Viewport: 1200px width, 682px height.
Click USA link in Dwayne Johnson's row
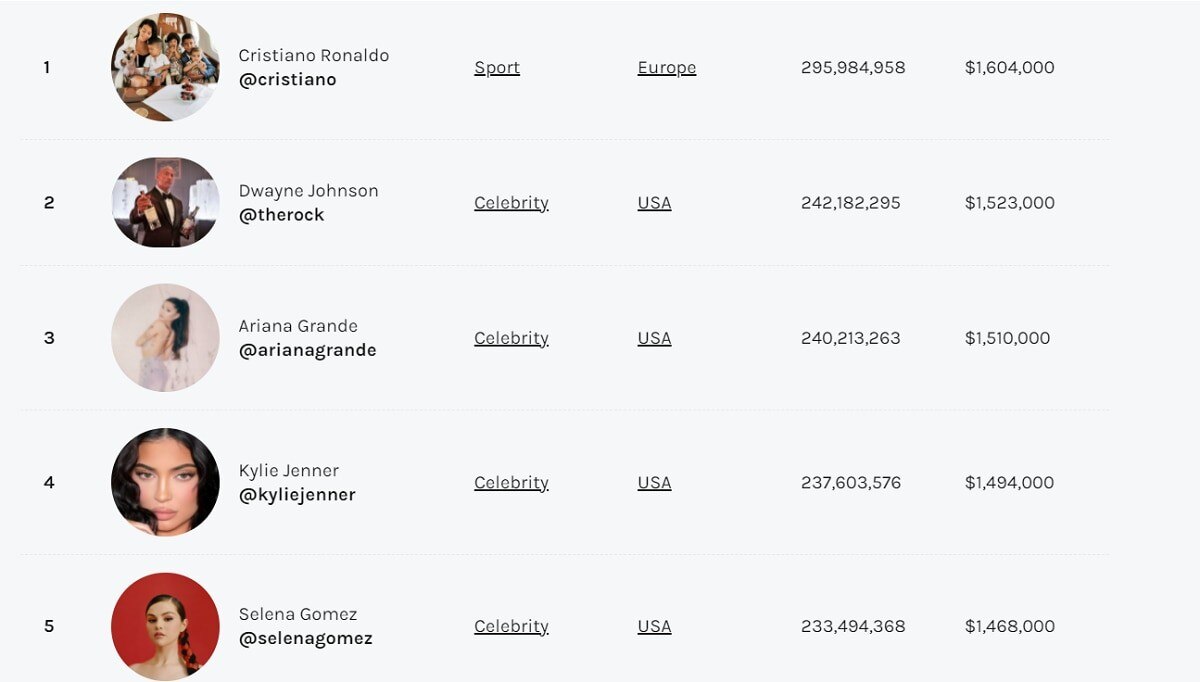click(654, 203)
